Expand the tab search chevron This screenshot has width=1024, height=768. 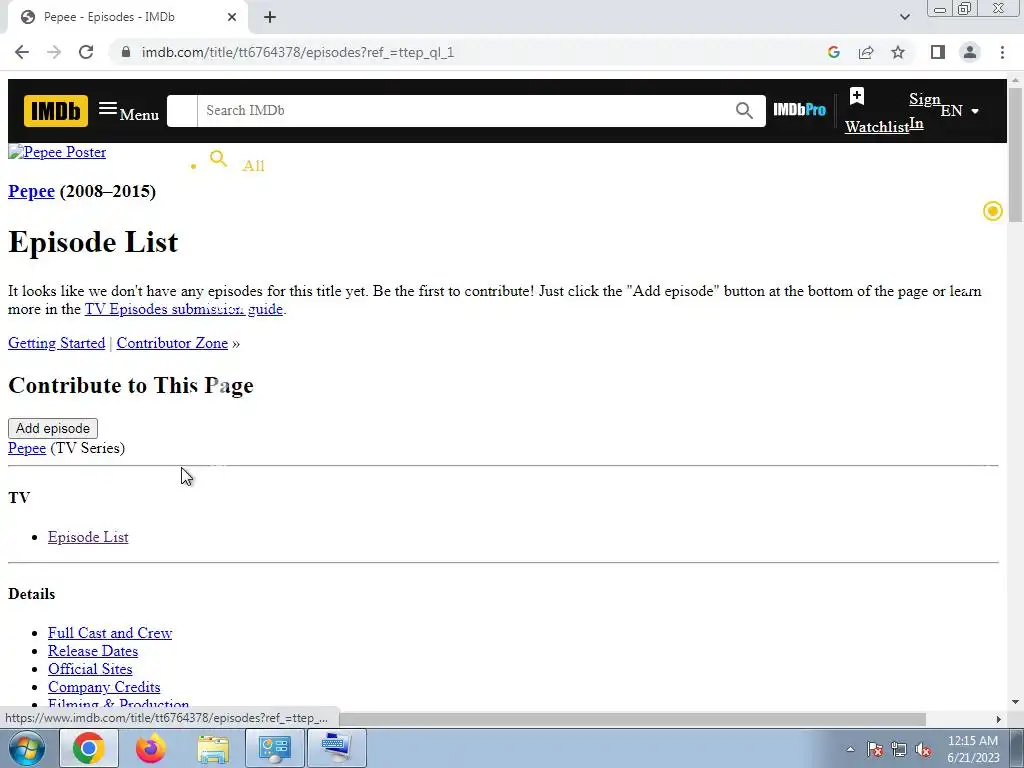[x=904, y=17]
